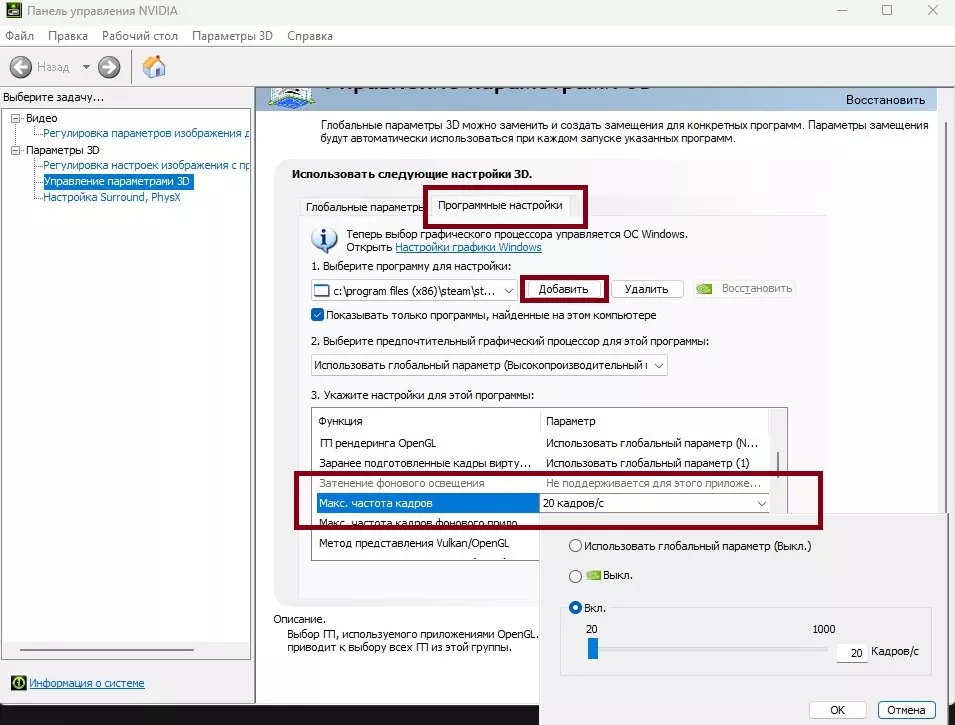Click the Отмена button in popup

point(906,710)
